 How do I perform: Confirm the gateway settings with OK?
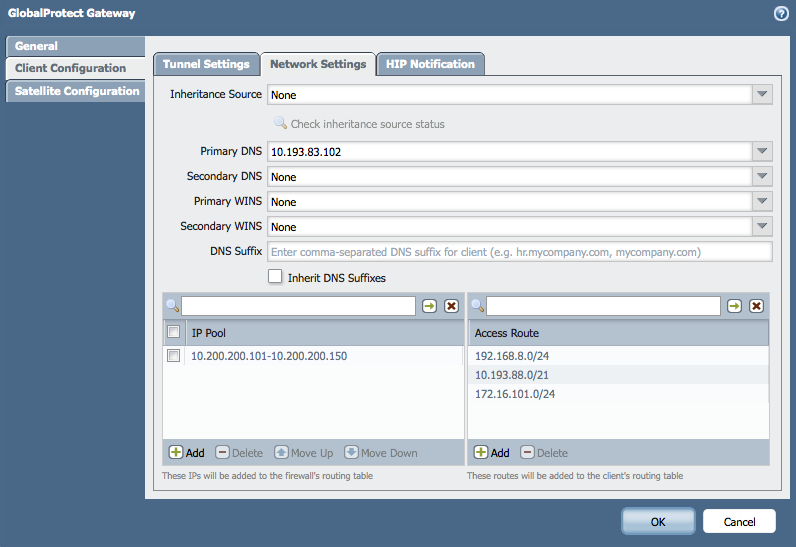(658, 522)
